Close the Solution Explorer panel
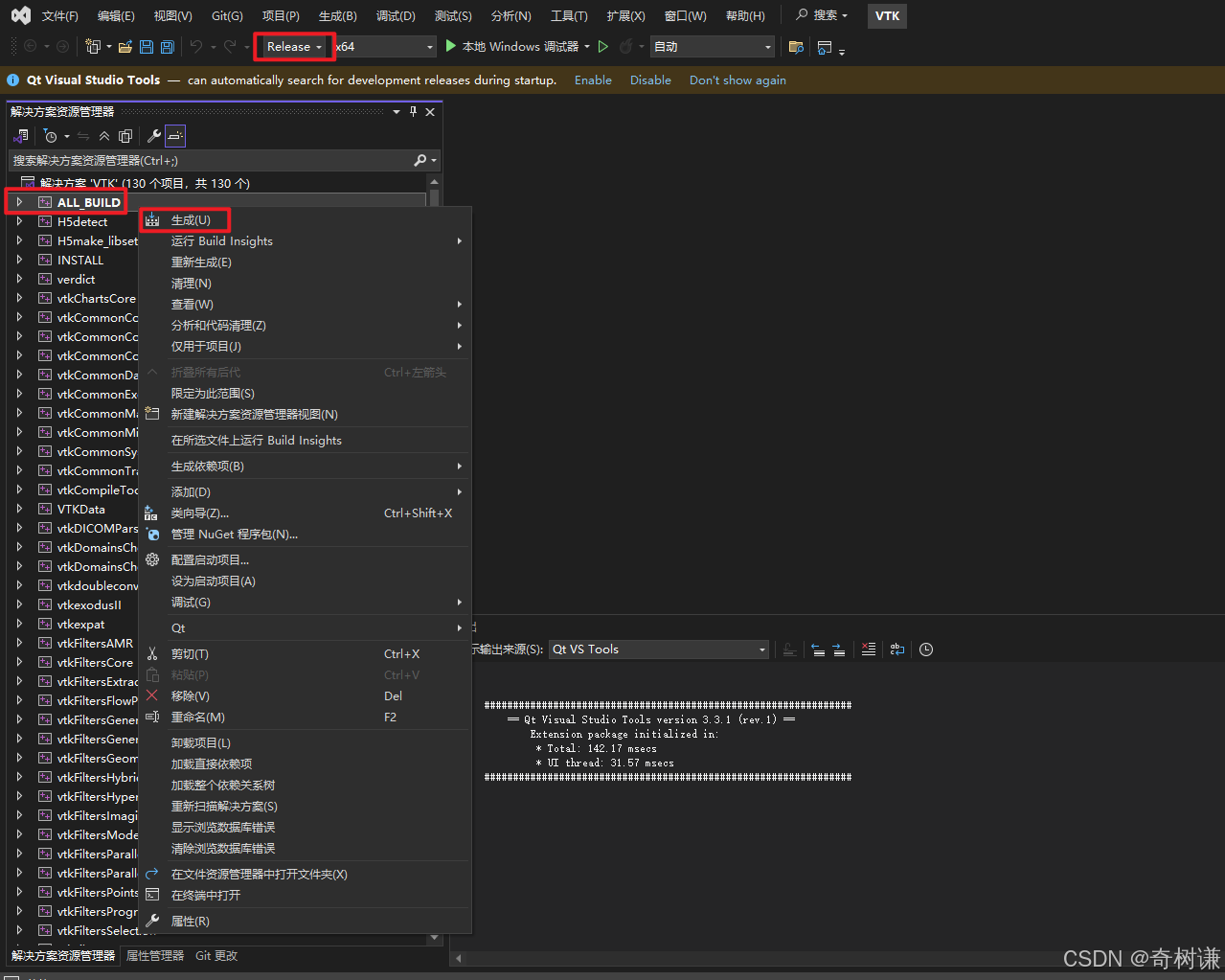1225x980 pixels. coord(430,112)
